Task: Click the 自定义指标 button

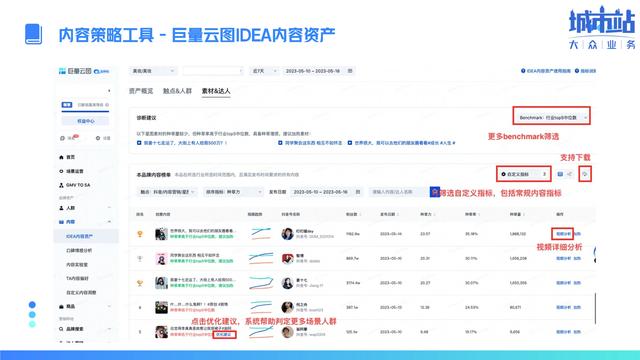Action: click(524, 174)
